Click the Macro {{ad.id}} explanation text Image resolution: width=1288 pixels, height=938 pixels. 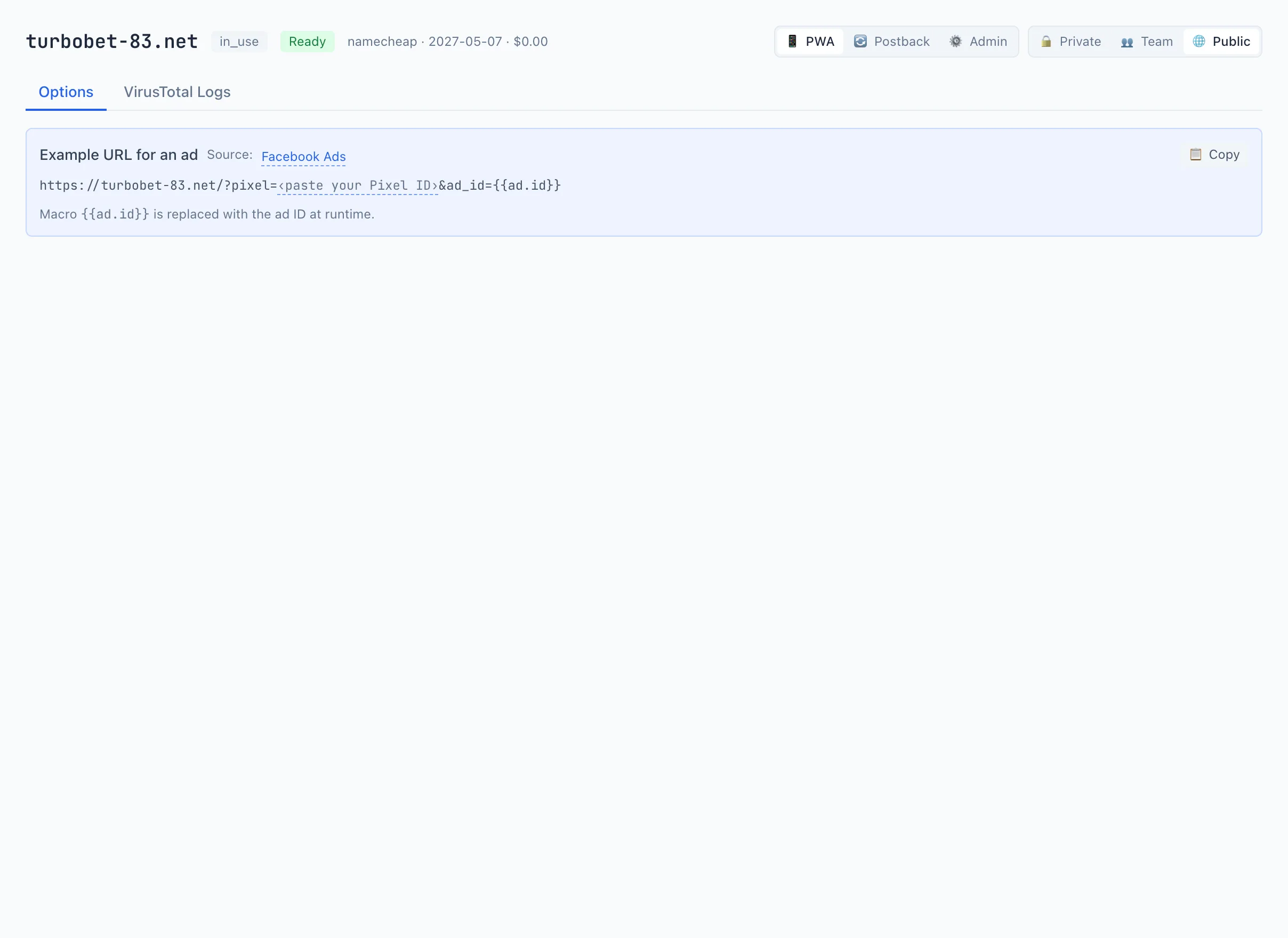[207, 214]
